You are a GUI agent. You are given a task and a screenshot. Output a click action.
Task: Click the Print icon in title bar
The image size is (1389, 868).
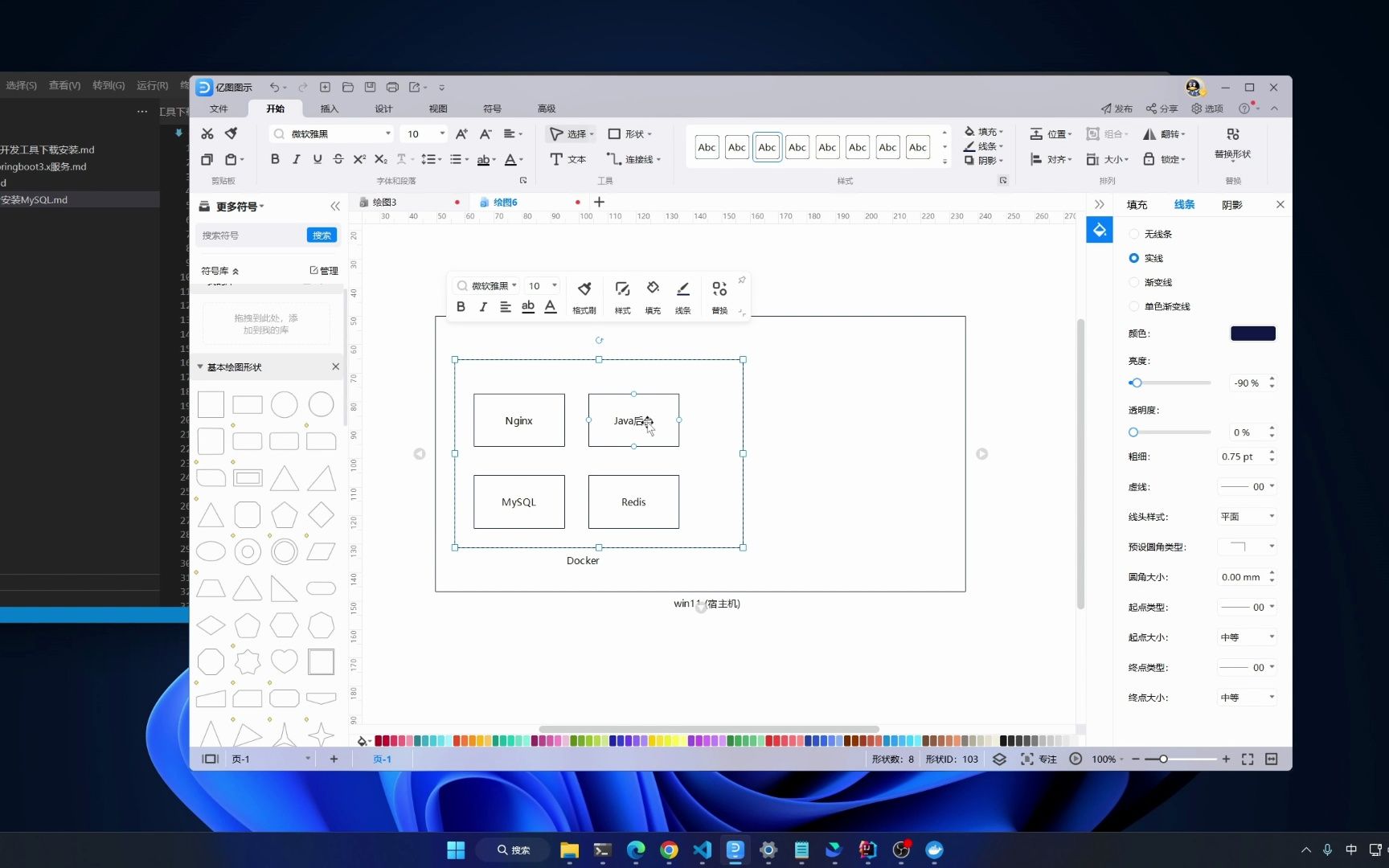tap(392, 87)
